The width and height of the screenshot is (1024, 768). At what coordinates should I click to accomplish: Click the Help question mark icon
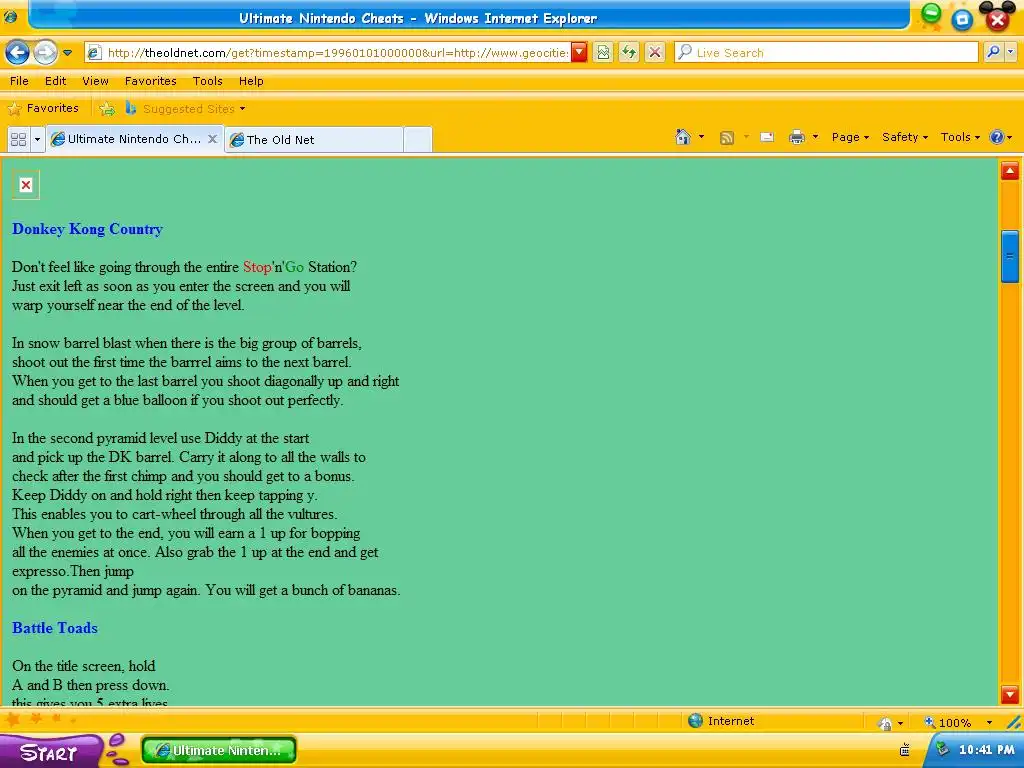(x=997, y=137)
